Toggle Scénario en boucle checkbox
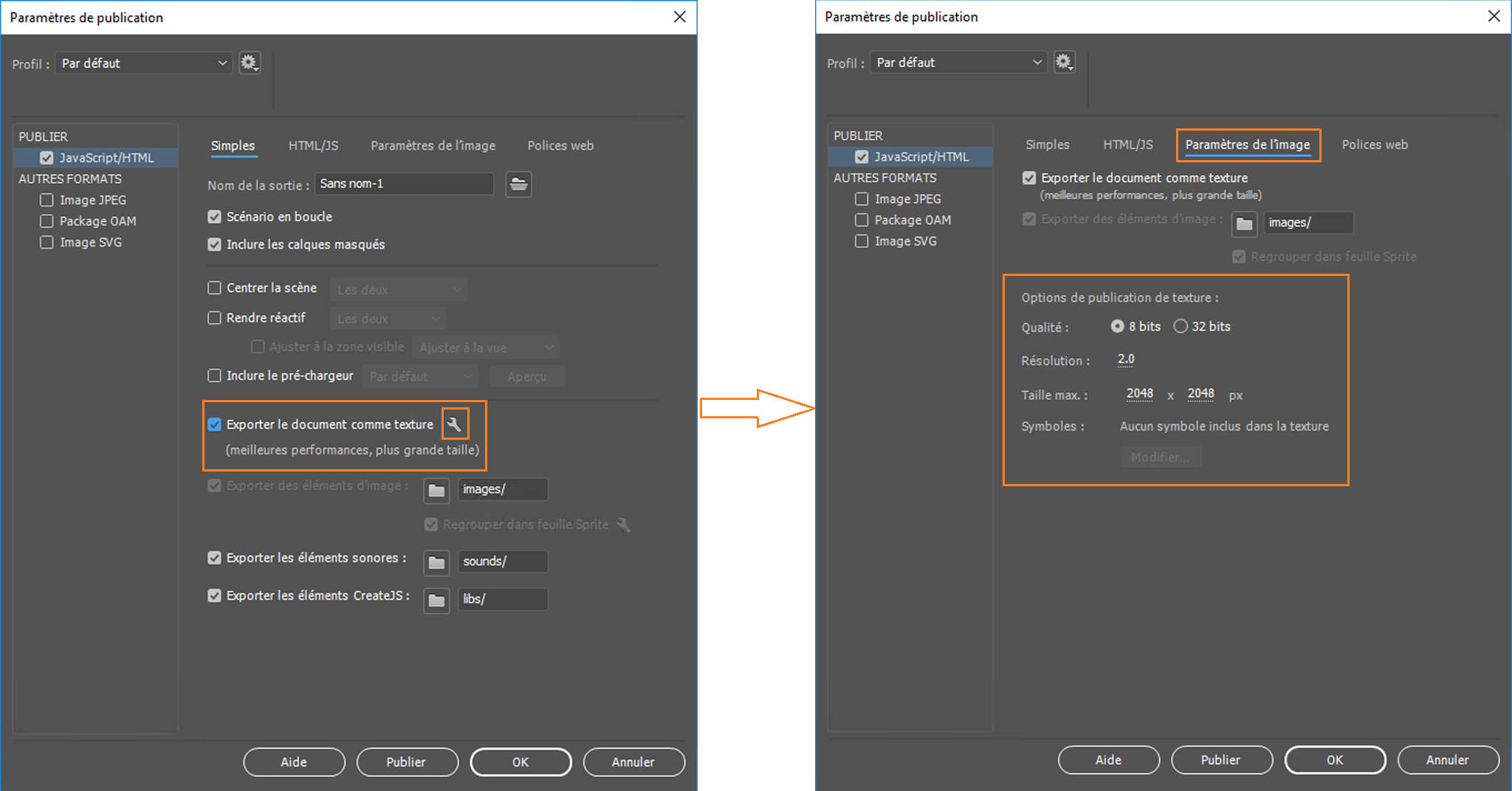Image resolution: width=1512 pixels, height=791 pixels. click(x=214, y=217)
